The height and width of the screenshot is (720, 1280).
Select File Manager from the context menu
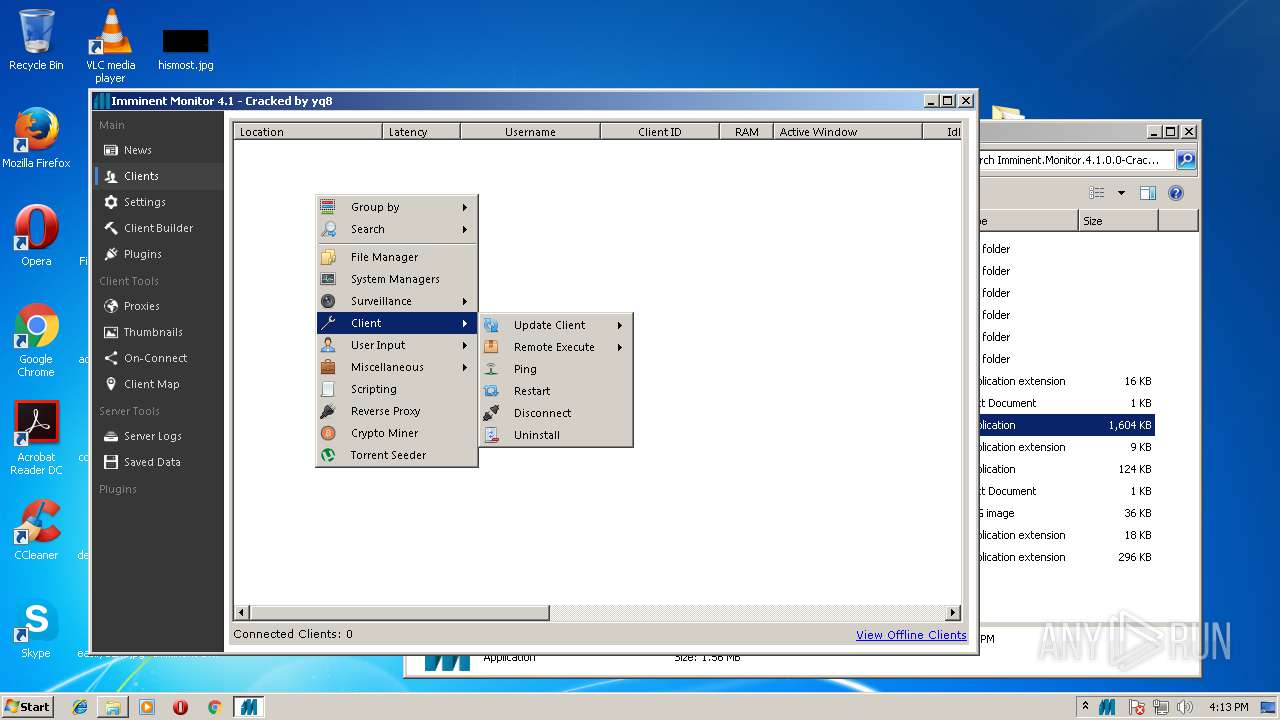397,257
